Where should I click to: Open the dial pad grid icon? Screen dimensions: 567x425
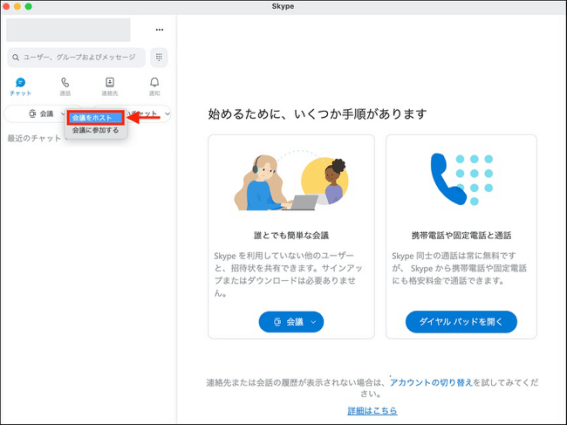coord(159,57)
